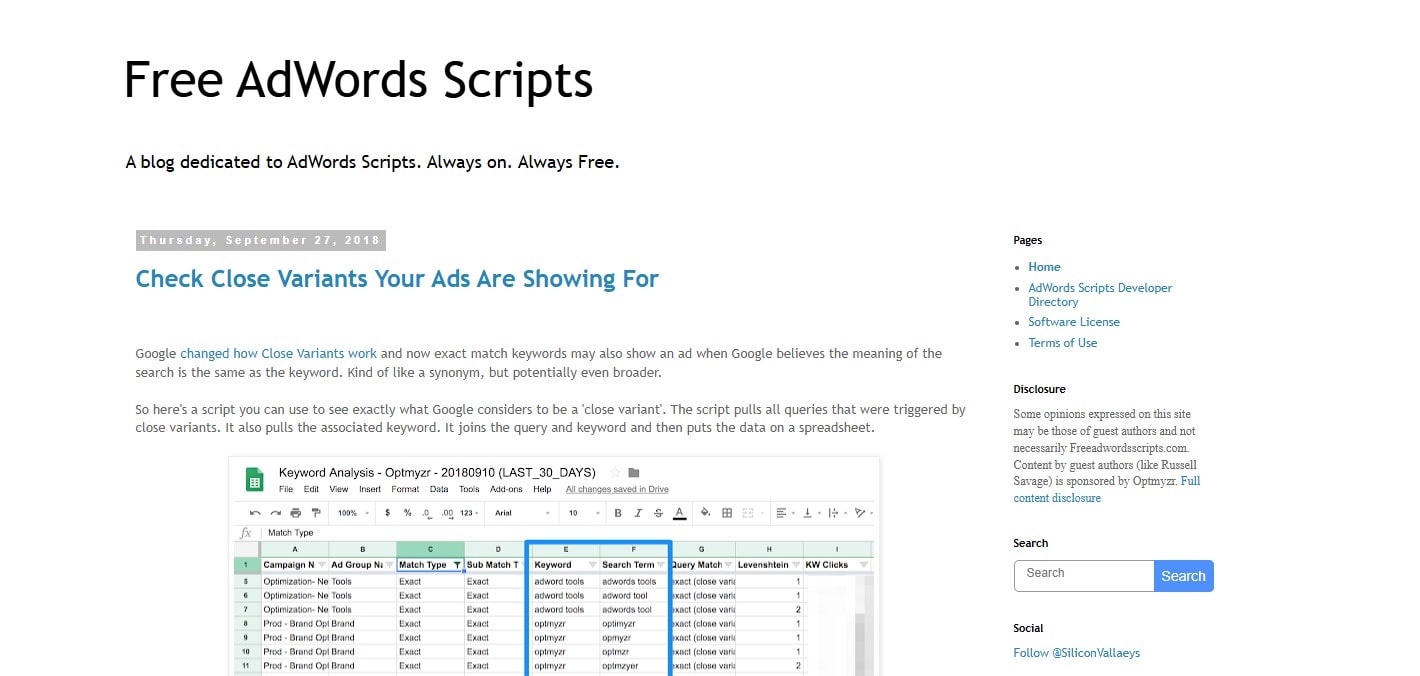This screenshot has width=1420, height=676.
Task: Click the Undo arrow in the Sheets toolbar
Action: click(255, 513)
